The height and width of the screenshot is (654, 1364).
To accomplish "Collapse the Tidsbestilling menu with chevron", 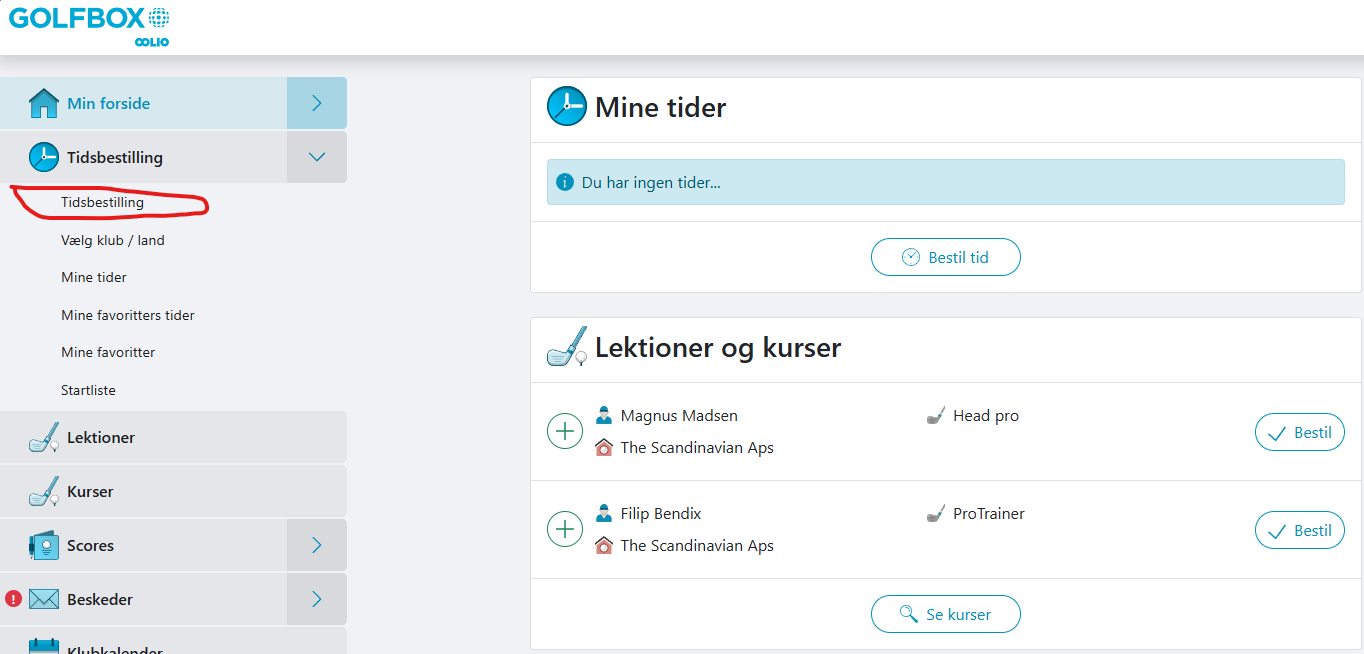I will pyautogui.click(x=317, y=157).
